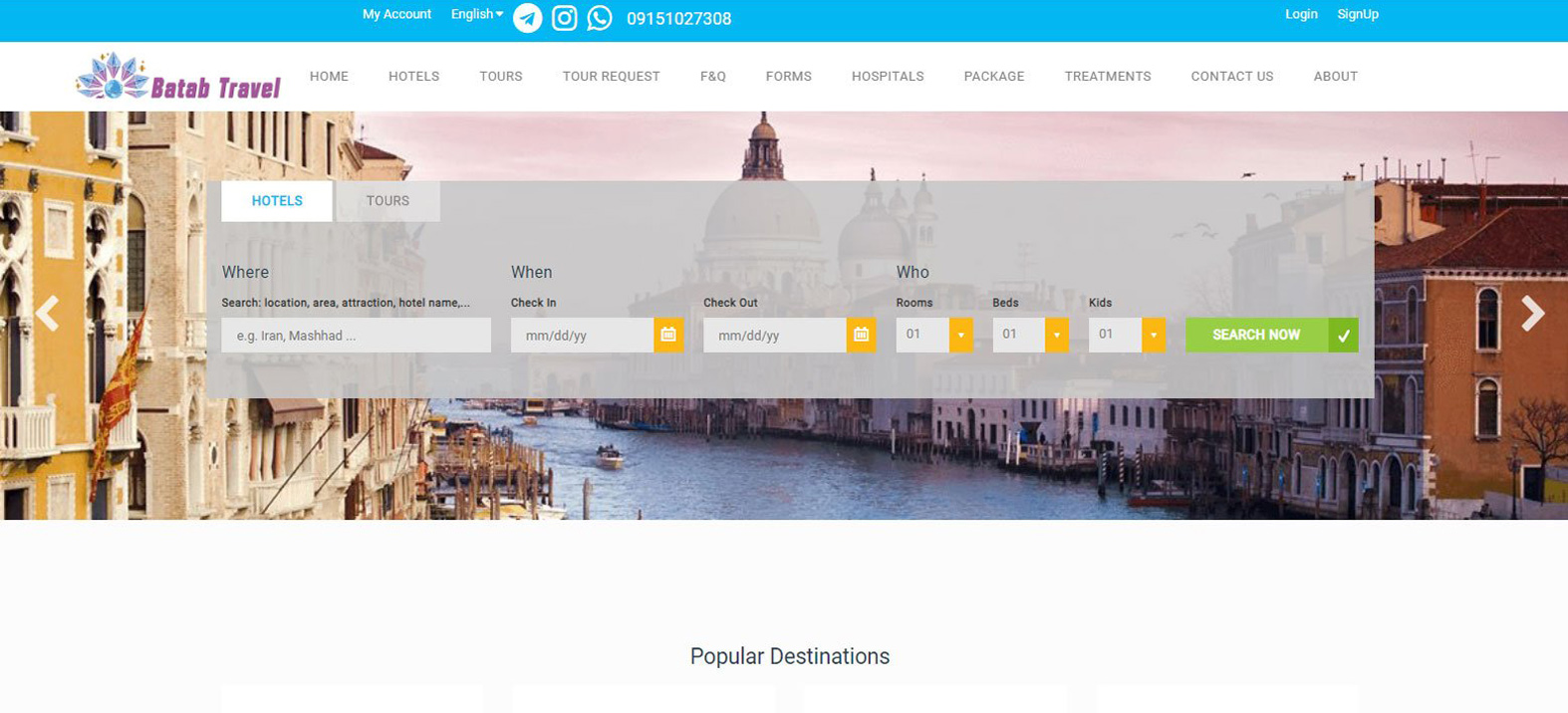Click the Batab Travel logo
The image size is (1568, 713).
pos(179,77)
